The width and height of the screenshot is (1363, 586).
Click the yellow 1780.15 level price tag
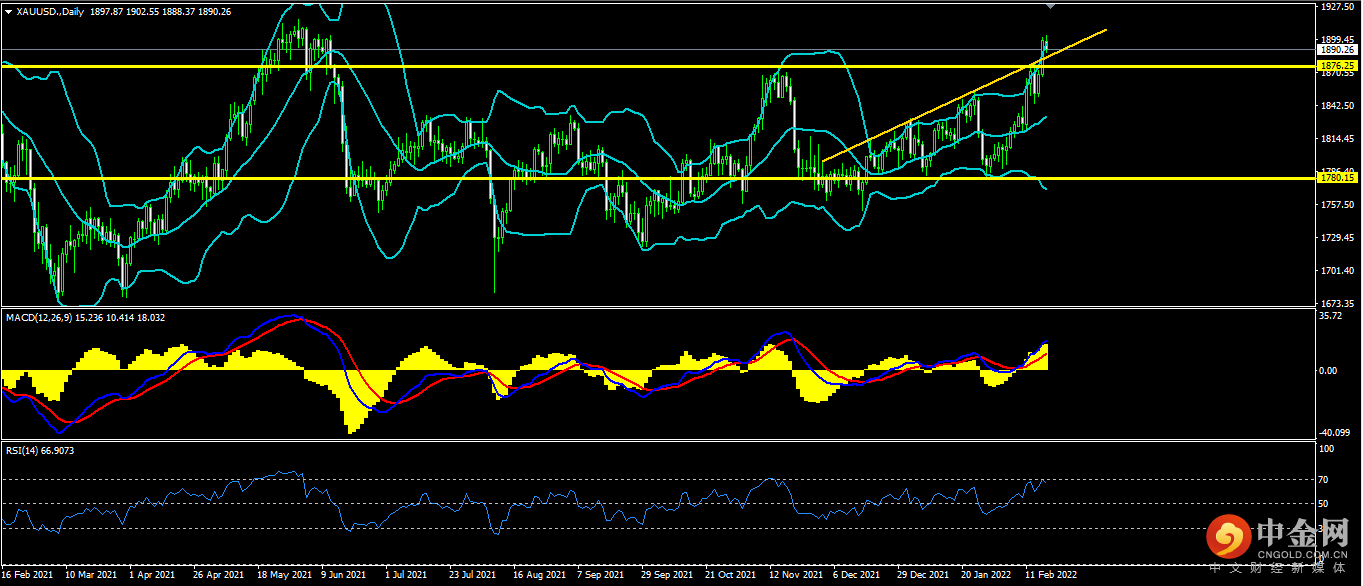pyautogui.click(x=1336, y=178)
